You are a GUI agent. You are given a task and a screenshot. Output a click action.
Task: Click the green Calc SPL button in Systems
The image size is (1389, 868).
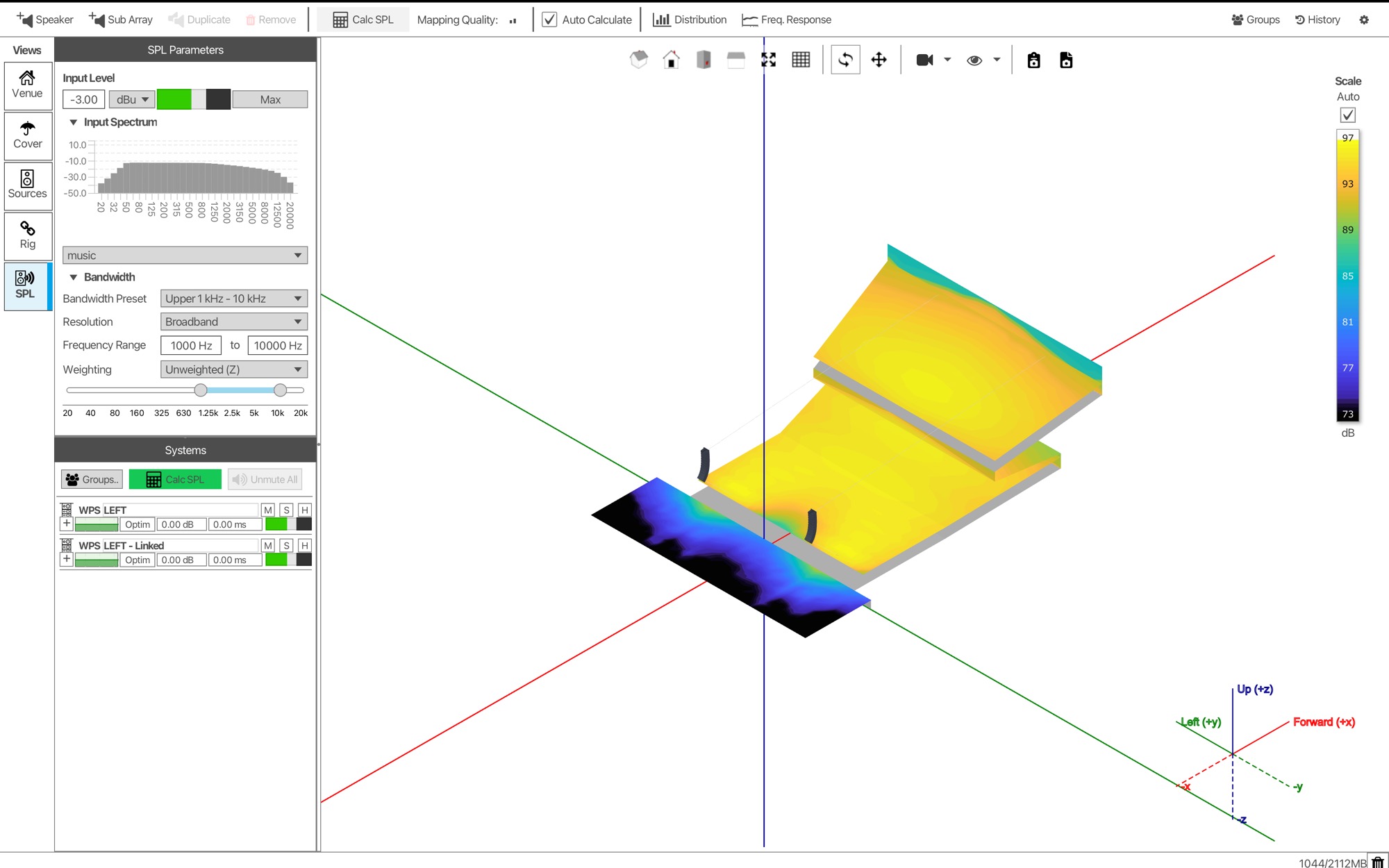point(175,479)
